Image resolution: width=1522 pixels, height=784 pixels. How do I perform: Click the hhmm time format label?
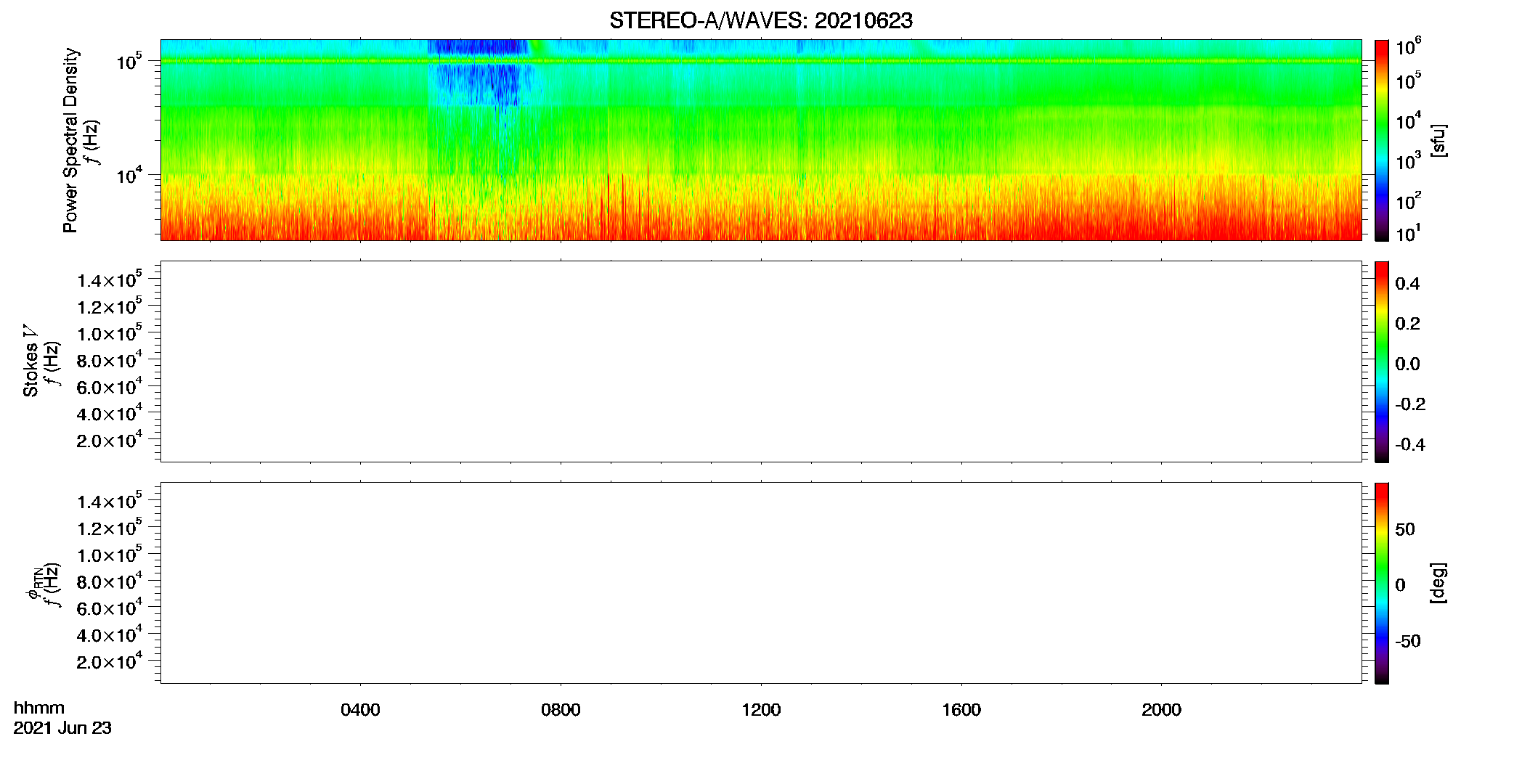(38, 708)
